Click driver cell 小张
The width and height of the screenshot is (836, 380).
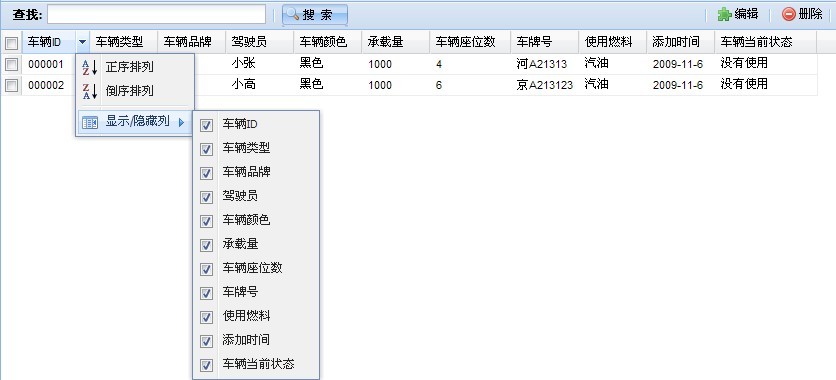tap(243, 64)
